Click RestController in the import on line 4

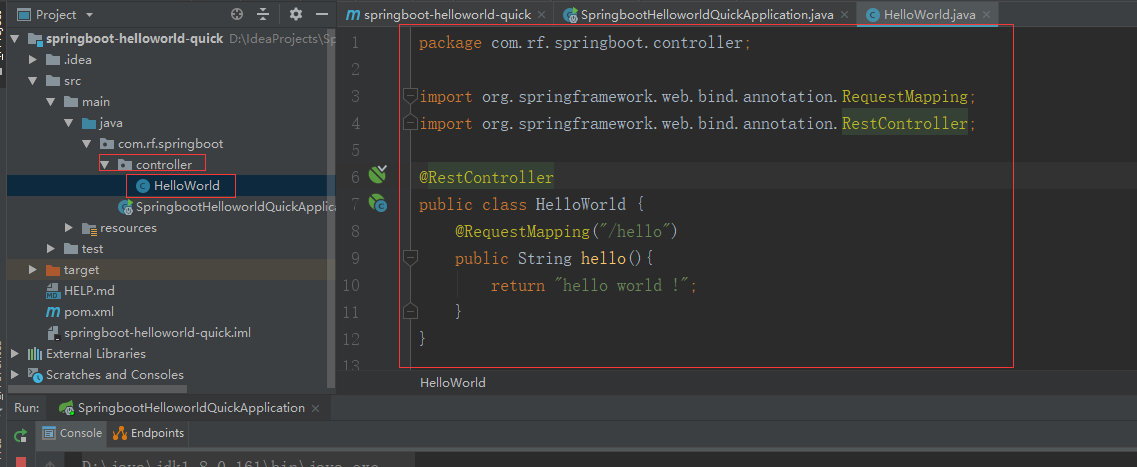[904, 124]
